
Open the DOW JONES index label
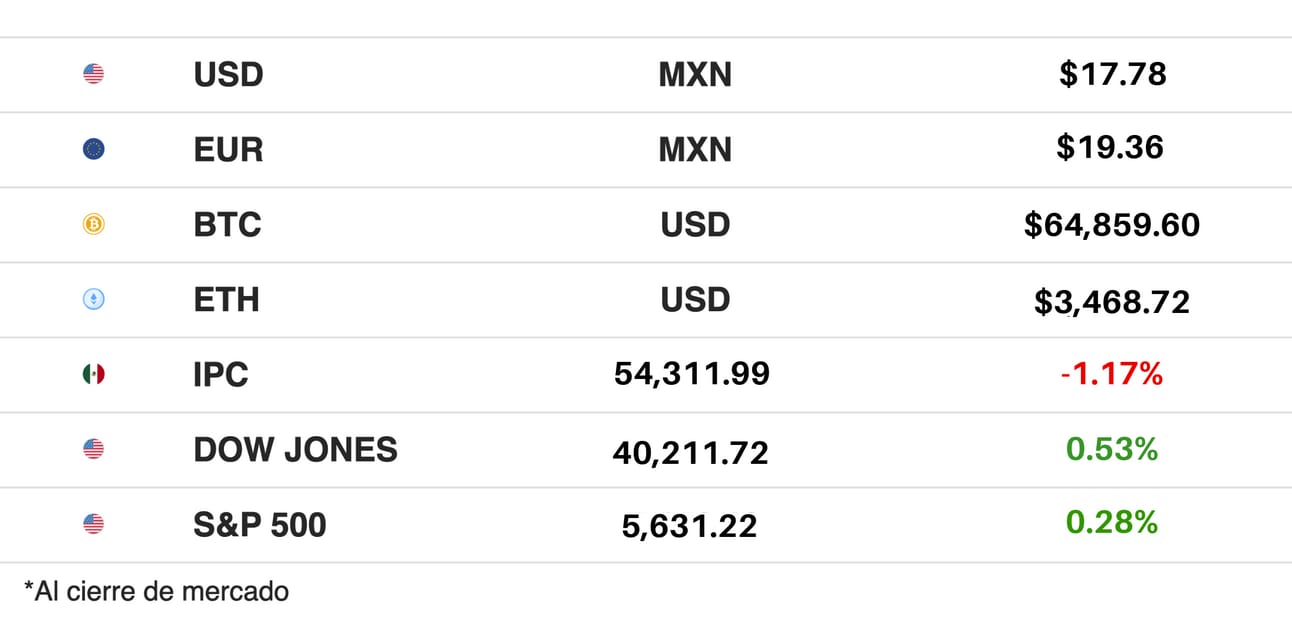tap(295, 450)
